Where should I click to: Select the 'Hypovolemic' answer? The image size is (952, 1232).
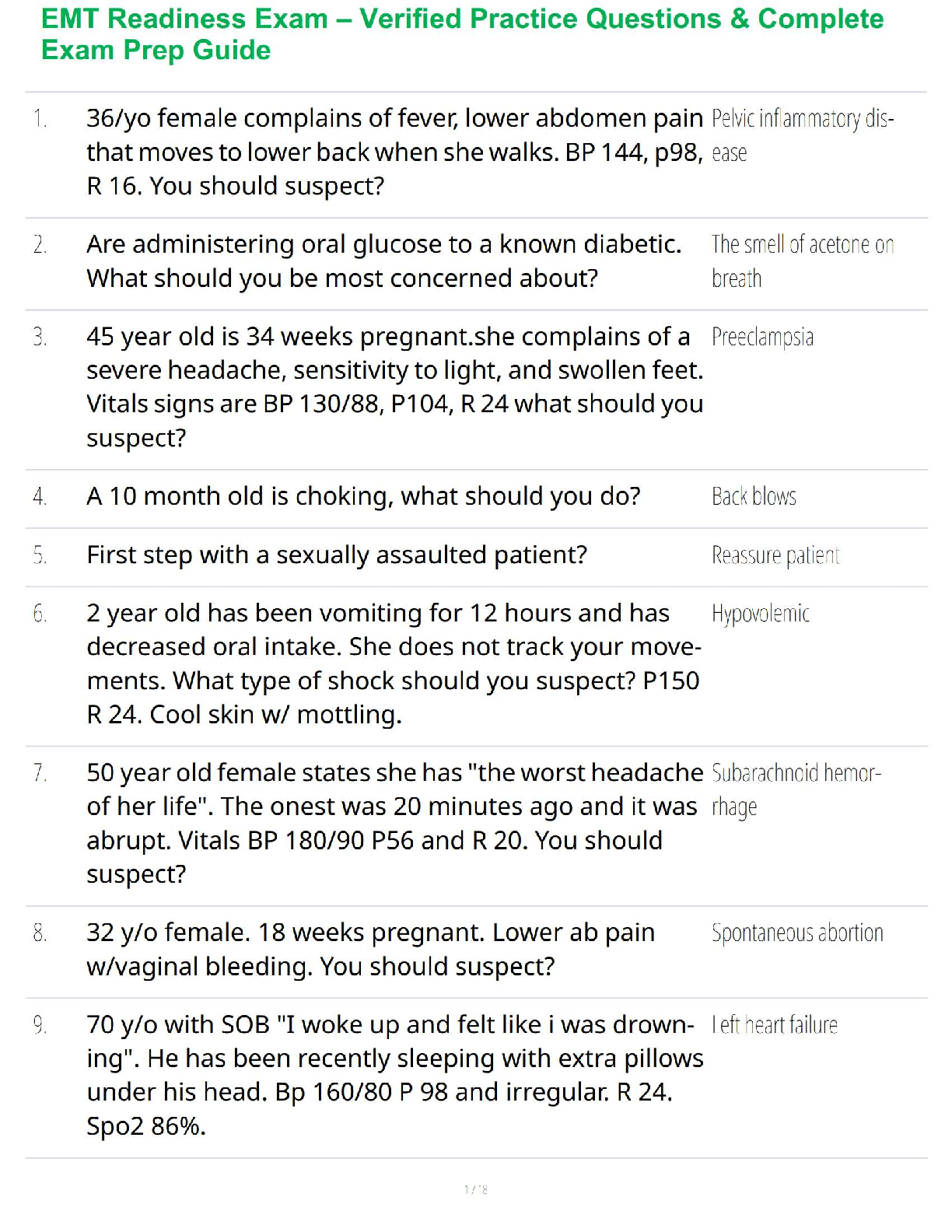(760, 614)
